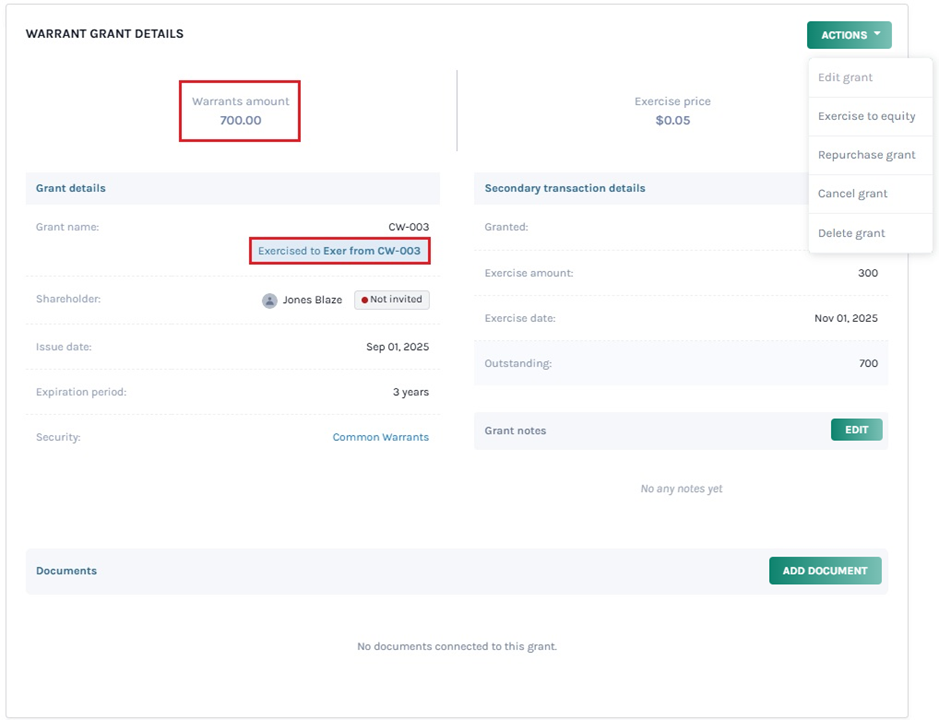Select the Exercise price value $0.05

pos(672,120)
